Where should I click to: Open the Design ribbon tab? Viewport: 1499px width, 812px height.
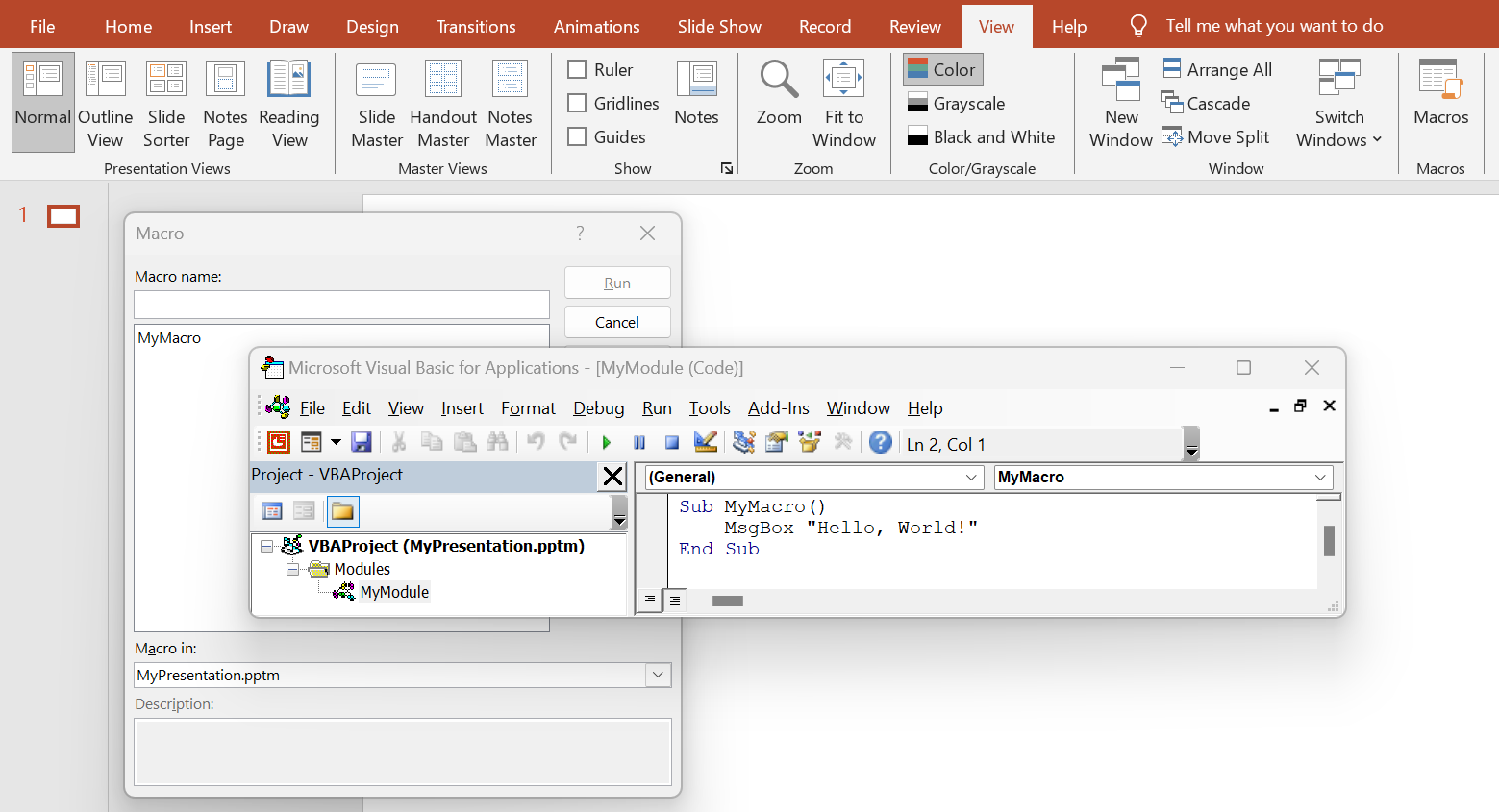click(x=372, y=26)
